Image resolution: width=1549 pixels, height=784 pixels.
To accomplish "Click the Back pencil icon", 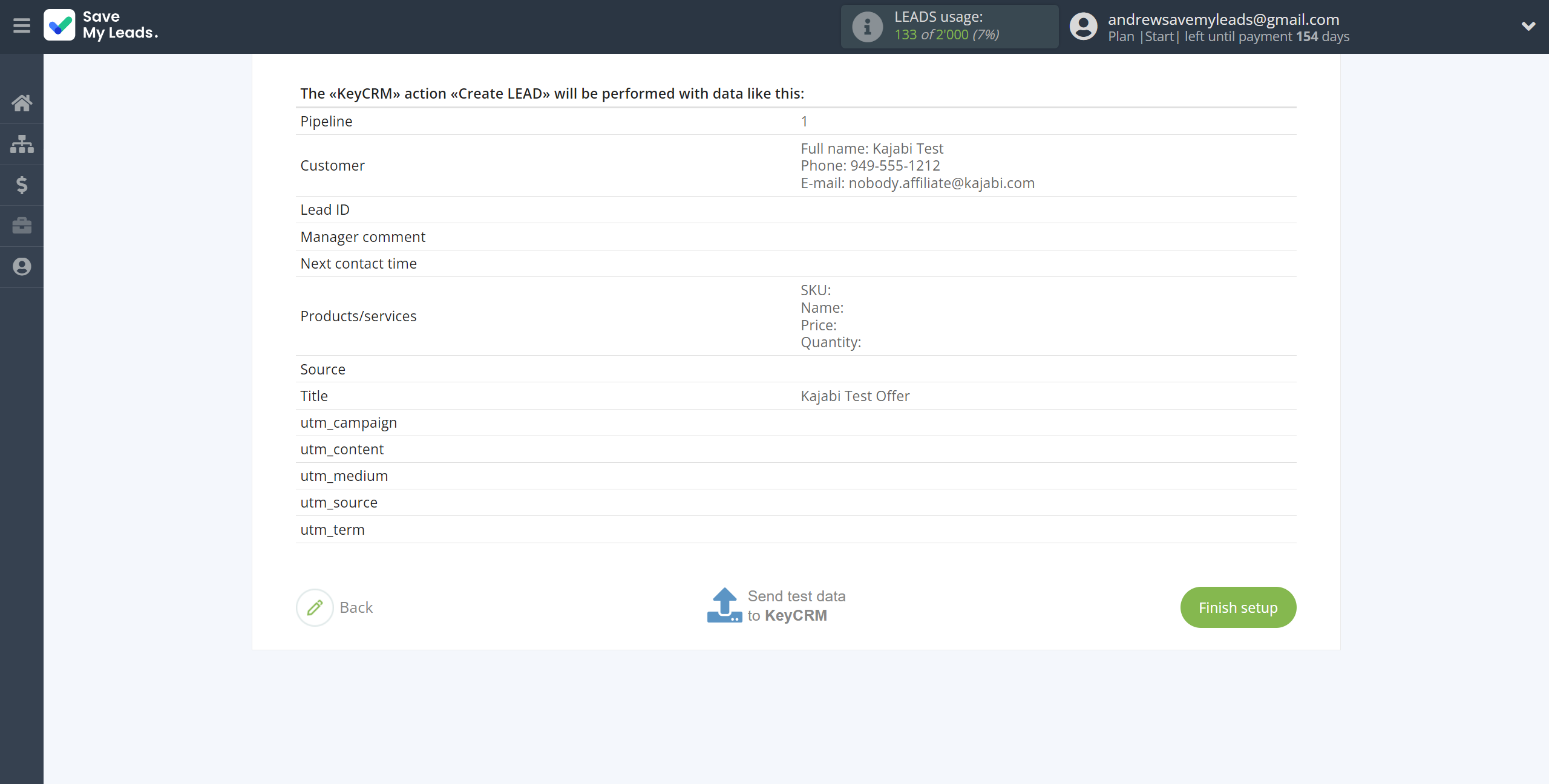I will 315,607.
